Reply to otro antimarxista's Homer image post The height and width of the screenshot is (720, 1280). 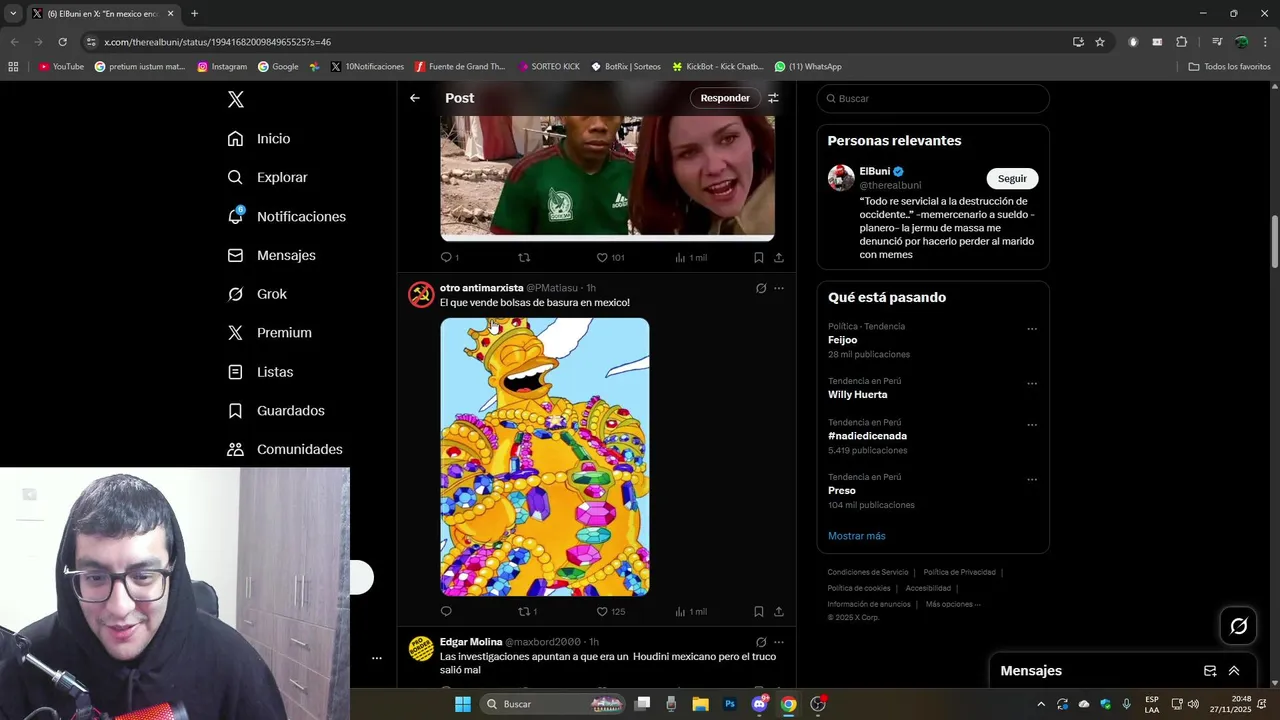click(x=446, y=611)
